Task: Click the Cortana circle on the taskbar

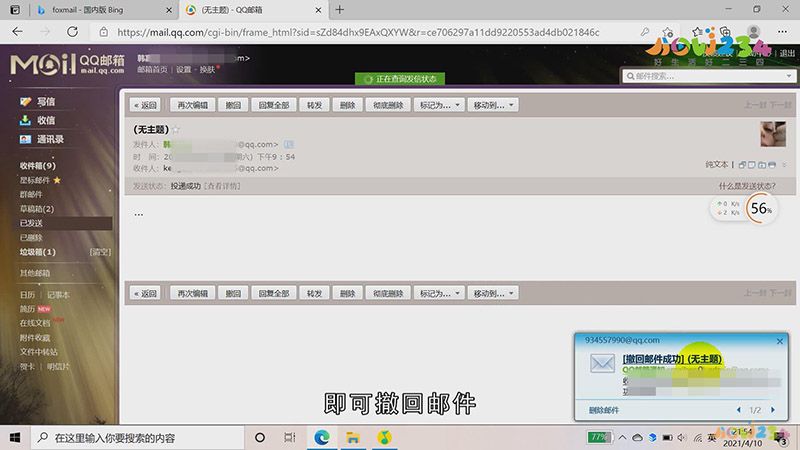Action: pos(260,438)
